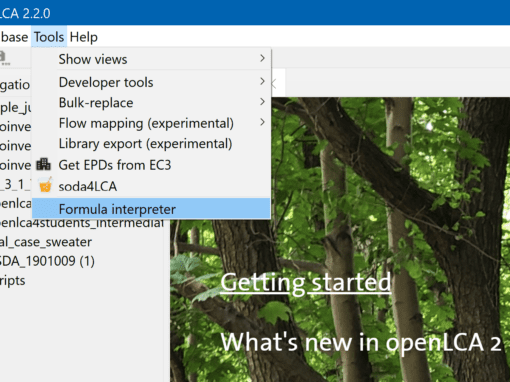Expand the Show views submenu arrow
Image resolution: width=510 pixels, height=382 pixels.
tap(262, 59)
